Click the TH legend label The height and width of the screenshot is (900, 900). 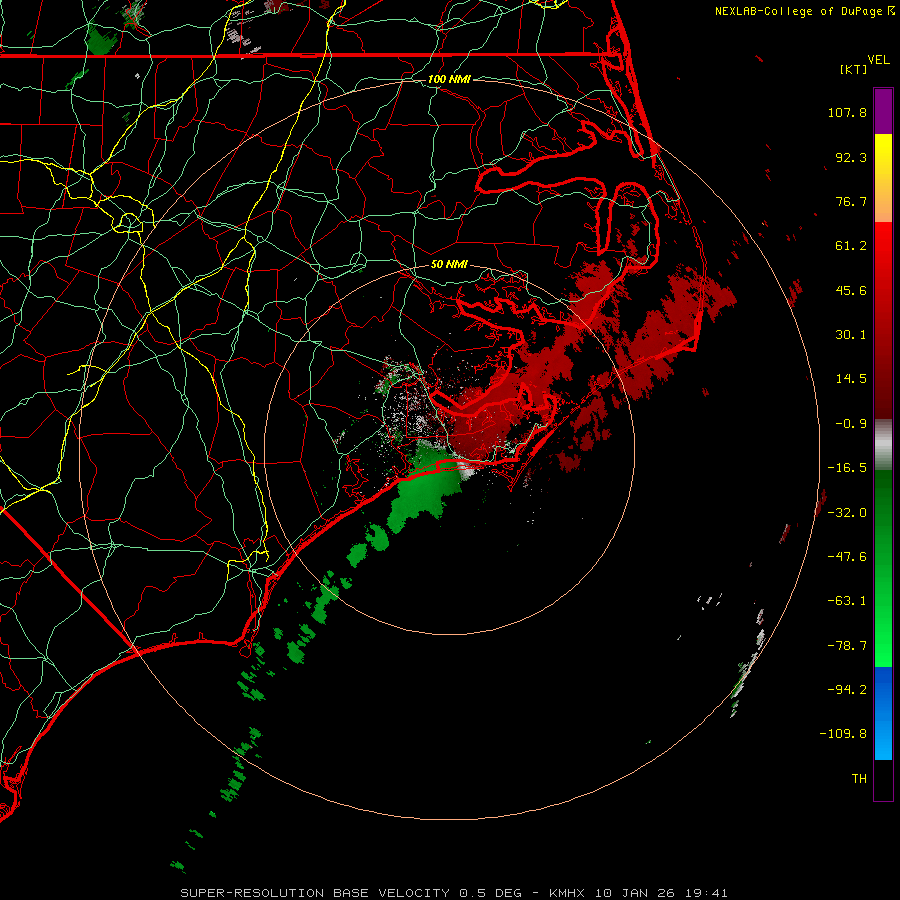click(859, 778)
